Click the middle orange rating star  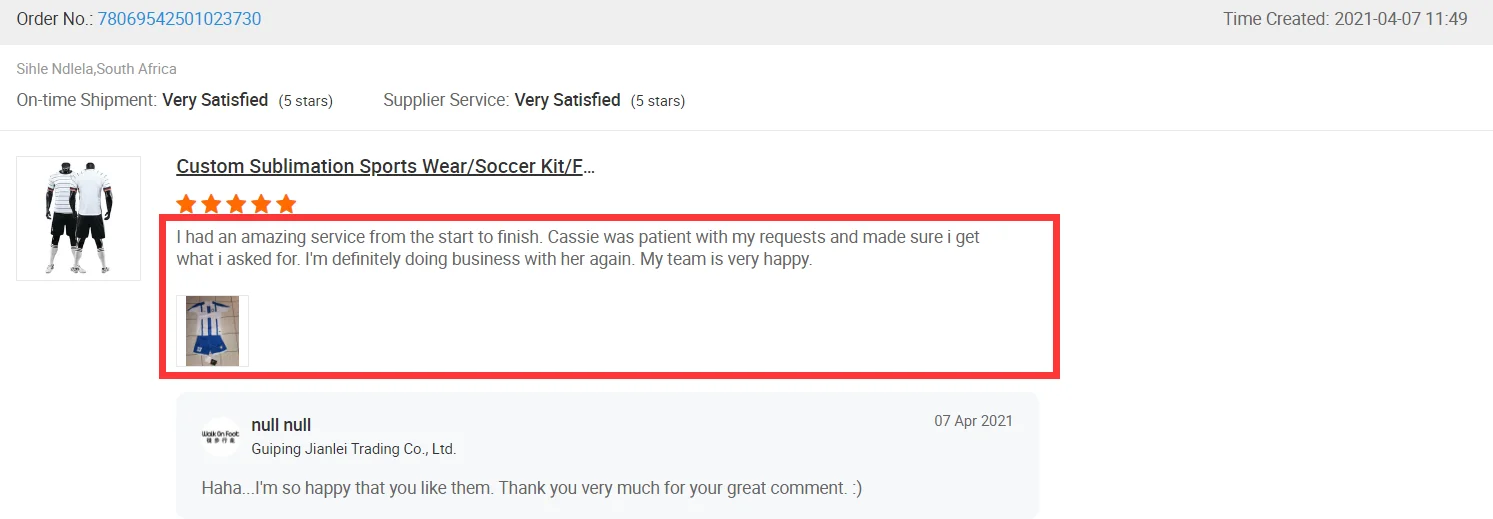coord(236,204)
